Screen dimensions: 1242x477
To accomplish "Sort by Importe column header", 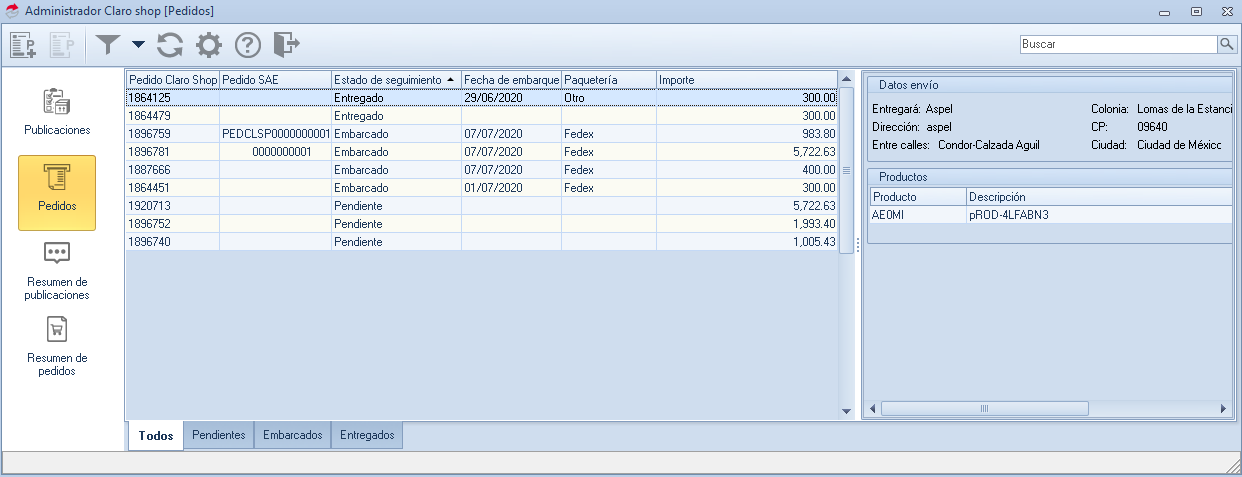I will click(746, 79).
